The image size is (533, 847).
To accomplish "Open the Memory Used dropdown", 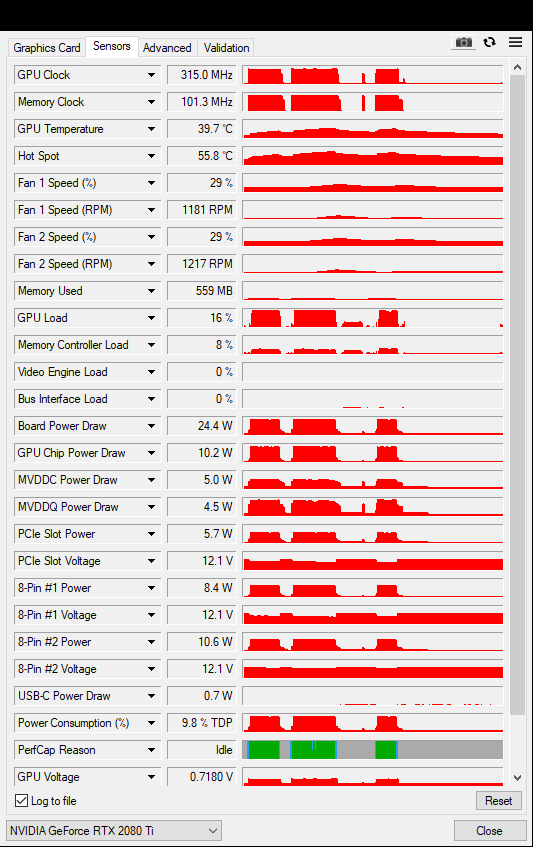I will coord(151,291).
